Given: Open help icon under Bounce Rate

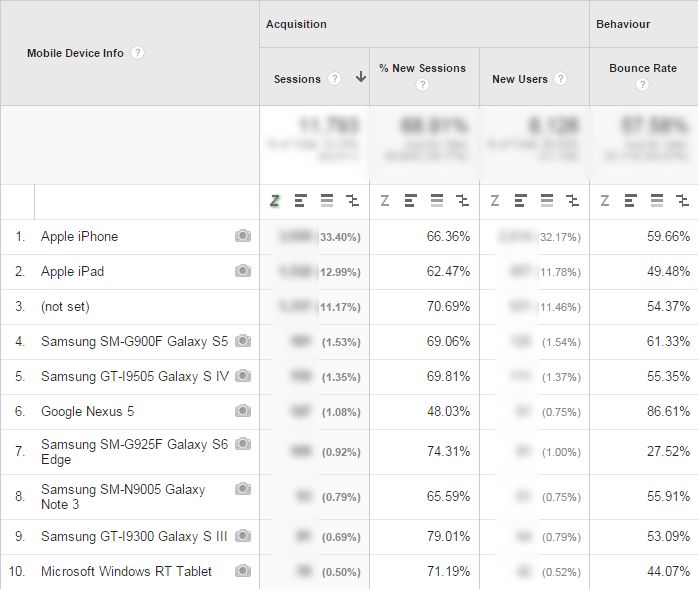Looking at the screenshot, I should coord(642,84).
